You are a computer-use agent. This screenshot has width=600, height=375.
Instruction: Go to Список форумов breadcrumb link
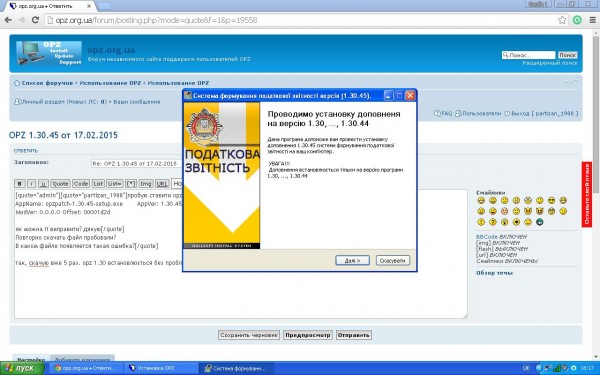point(47,83)
